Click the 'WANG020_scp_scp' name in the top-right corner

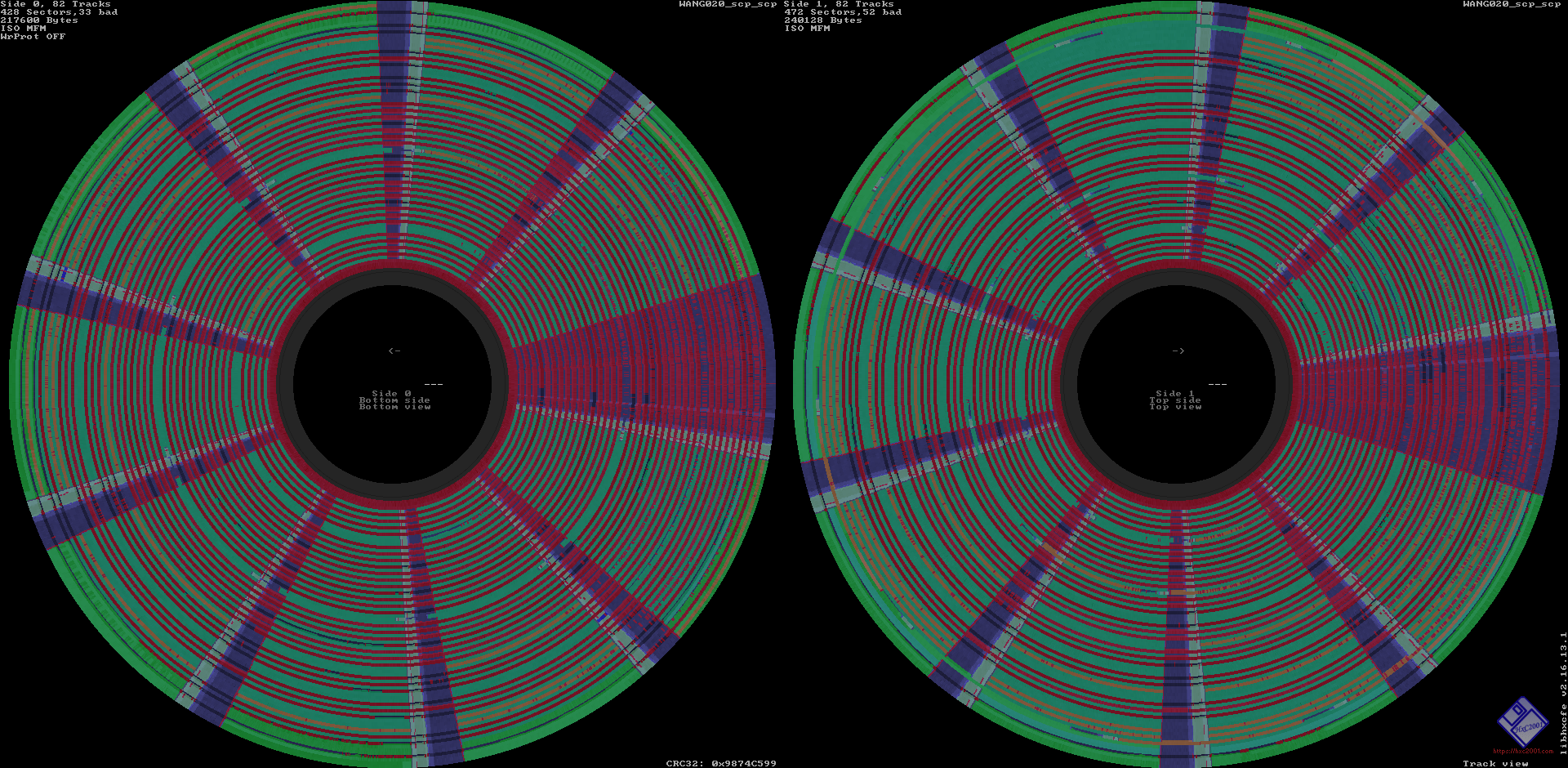(x=1512, y=4)
